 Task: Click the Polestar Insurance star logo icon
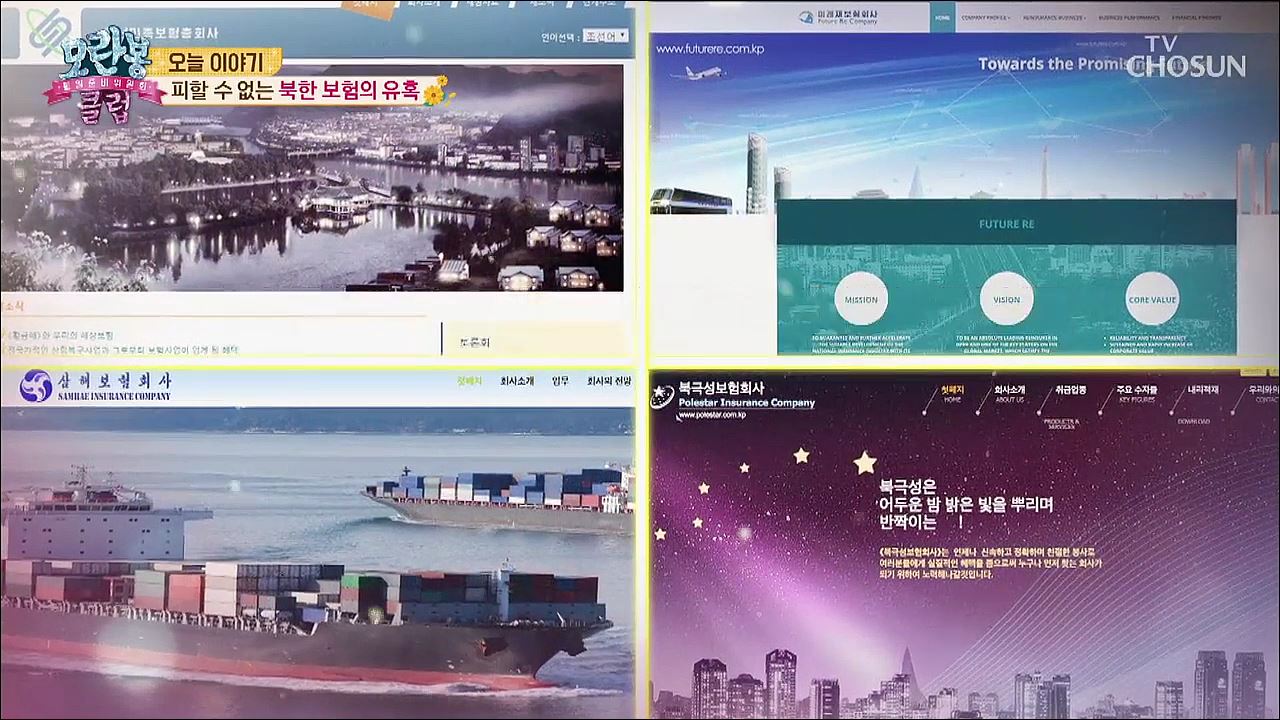click(661, 396)
